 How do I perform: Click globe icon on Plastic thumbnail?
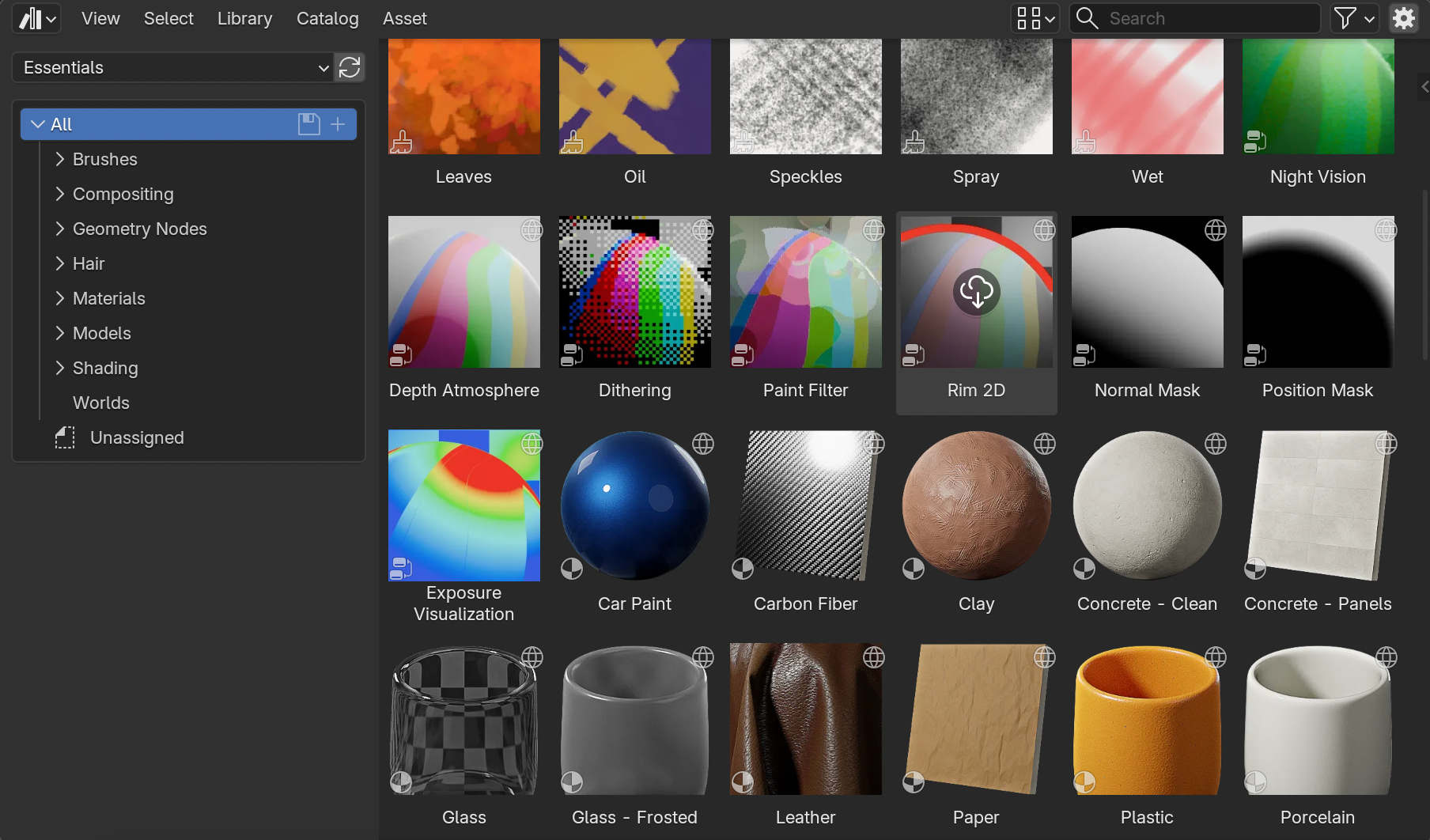1216,657
